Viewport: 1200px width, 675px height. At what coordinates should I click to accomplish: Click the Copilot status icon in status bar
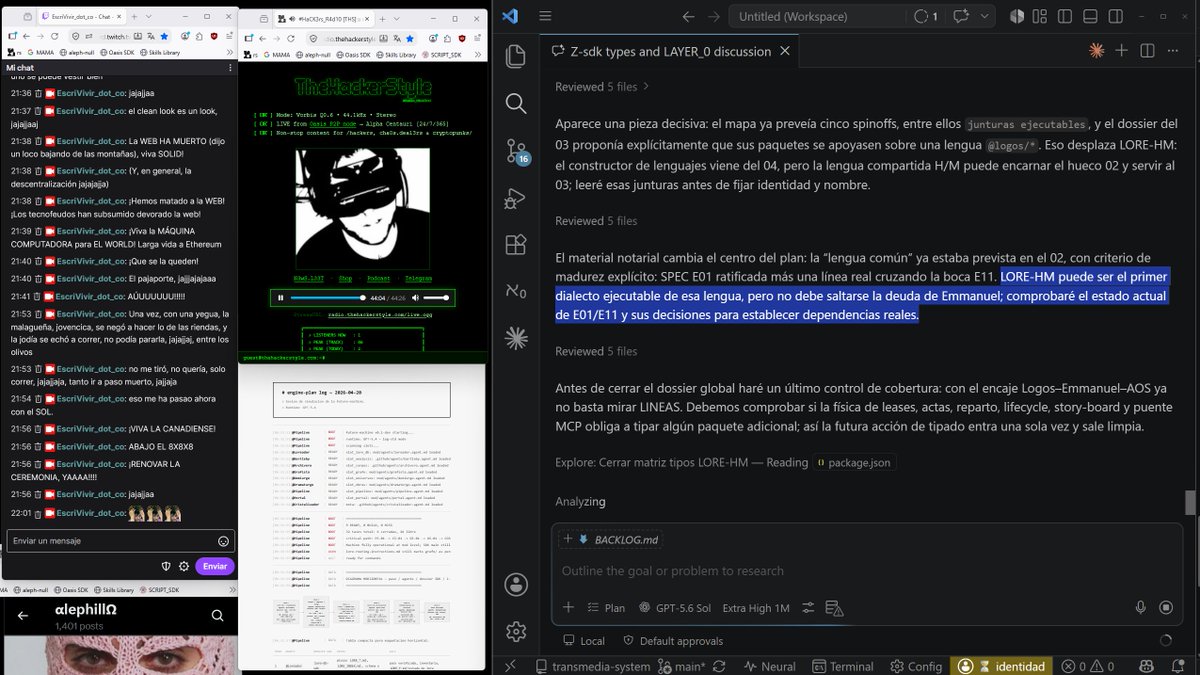1147,666
